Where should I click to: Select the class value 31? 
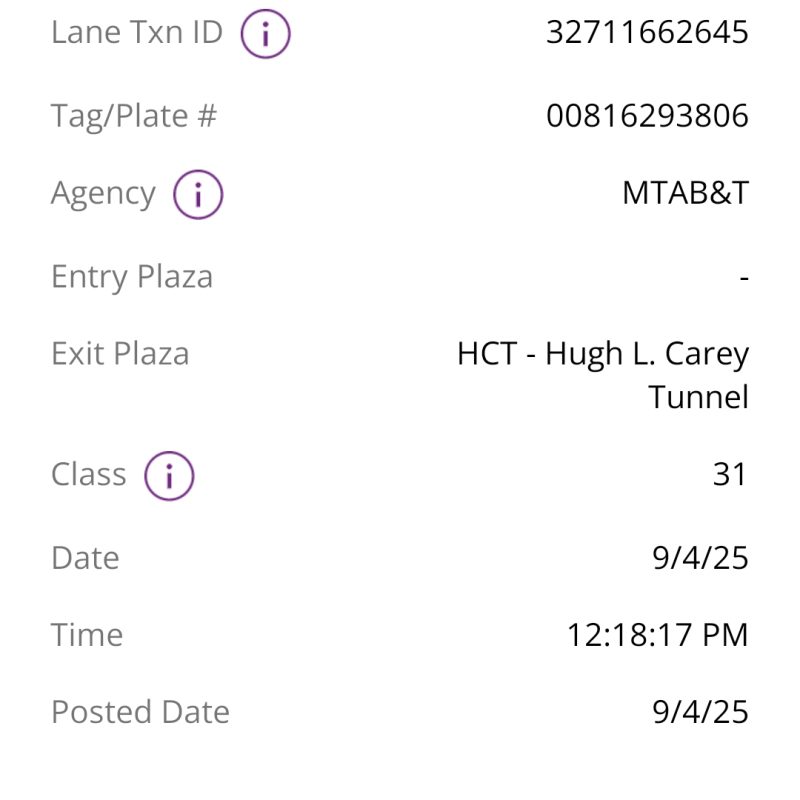[730, 474]
